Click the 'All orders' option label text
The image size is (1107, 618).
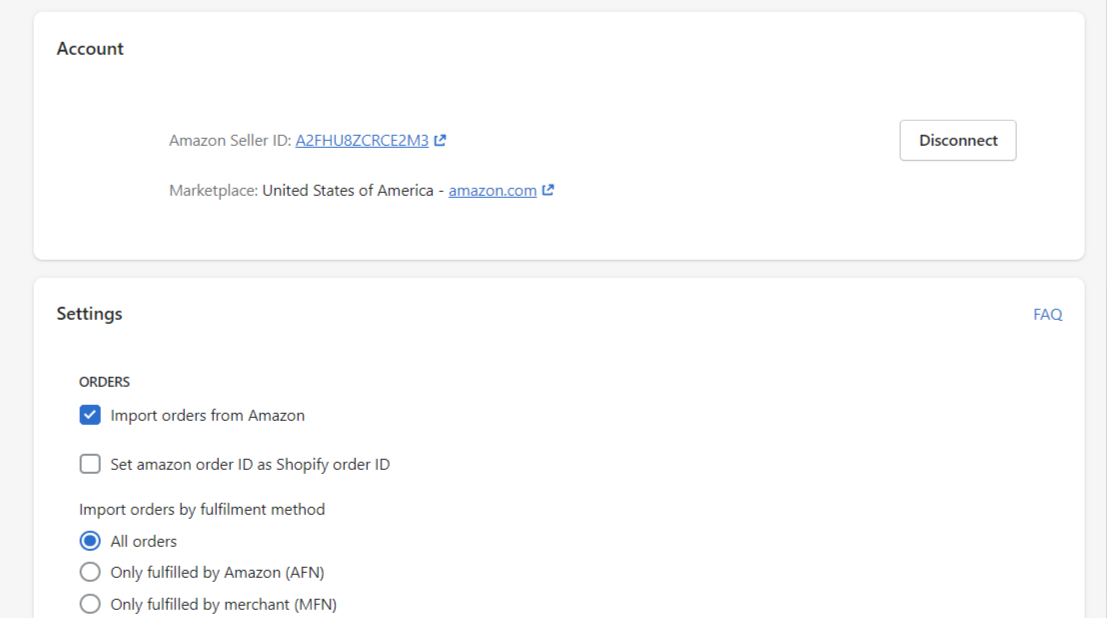pos(143,541)
